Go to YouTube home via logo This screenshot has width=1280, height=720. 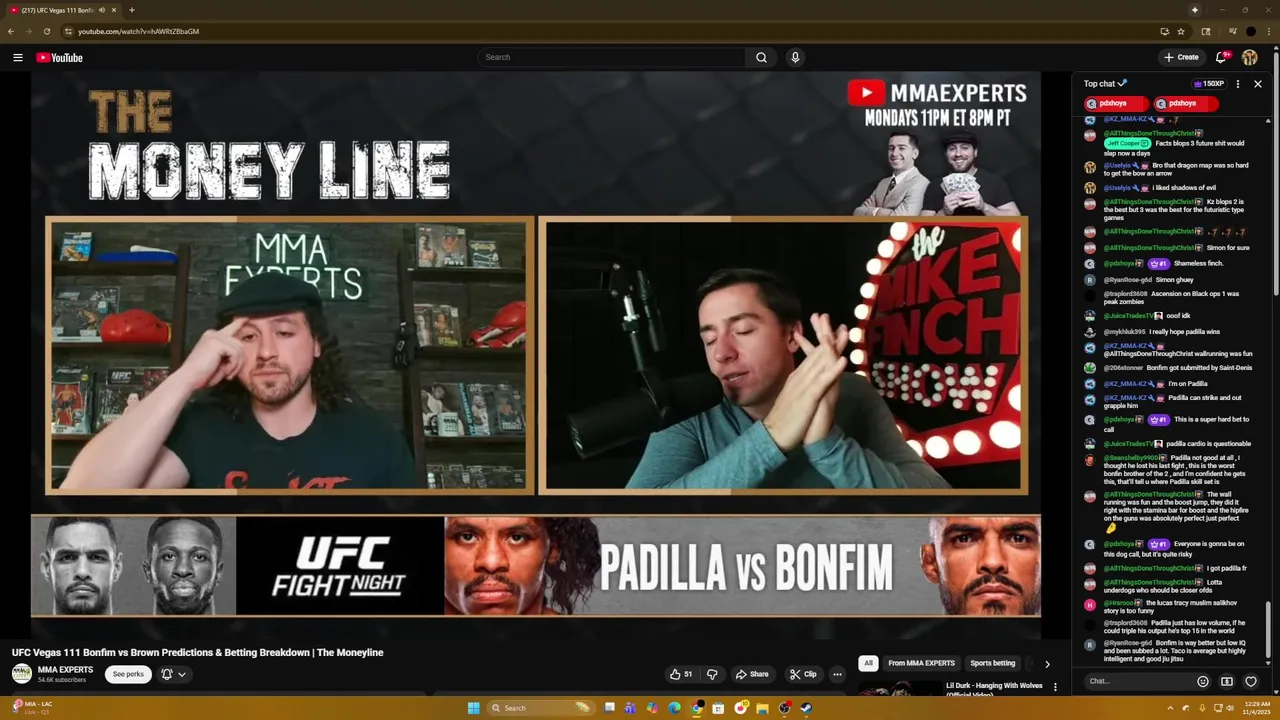[59, 58]
